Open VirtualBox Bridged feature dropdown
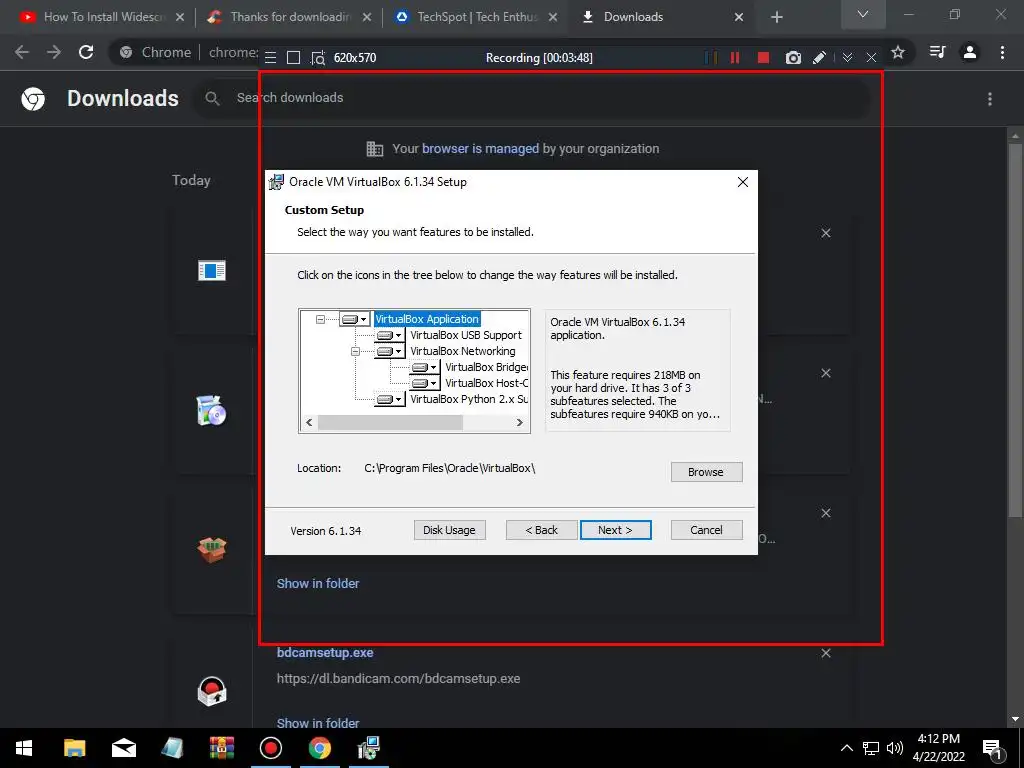 click(424, 367)
